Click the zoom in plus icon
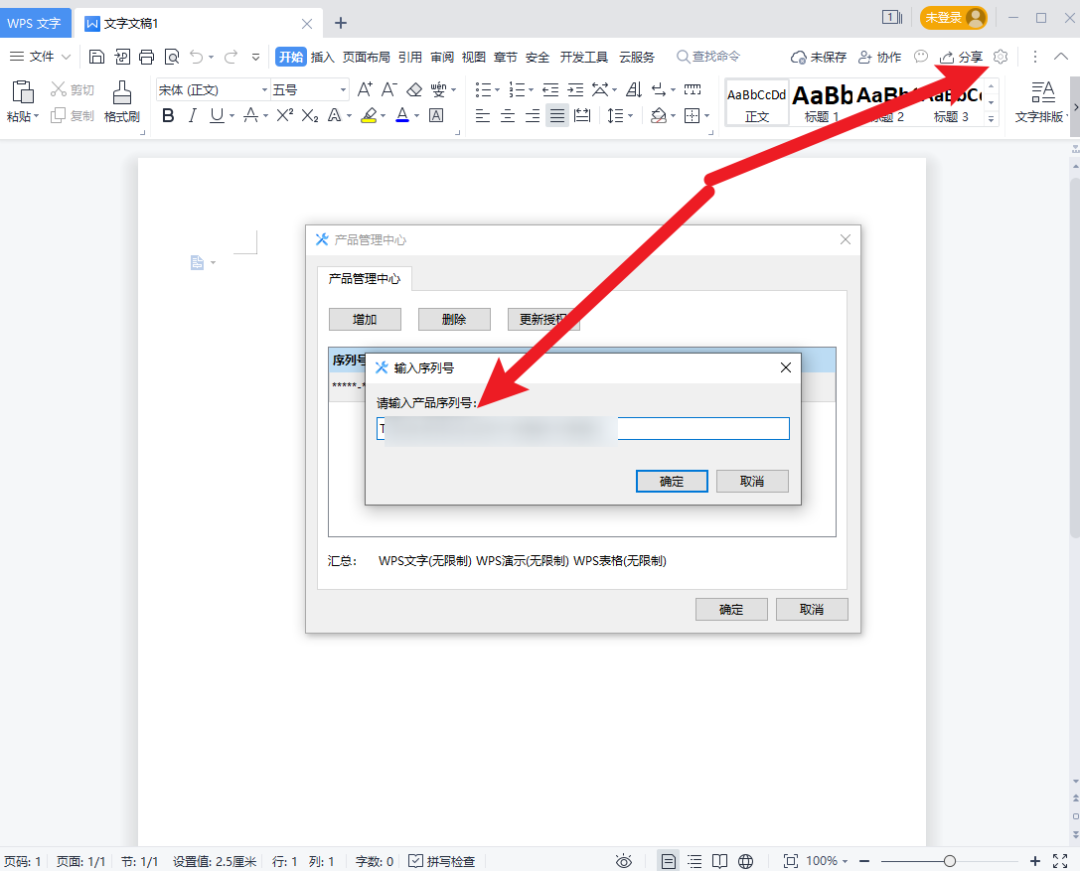Screen dimensions: 1080x871 [1035, 861]
